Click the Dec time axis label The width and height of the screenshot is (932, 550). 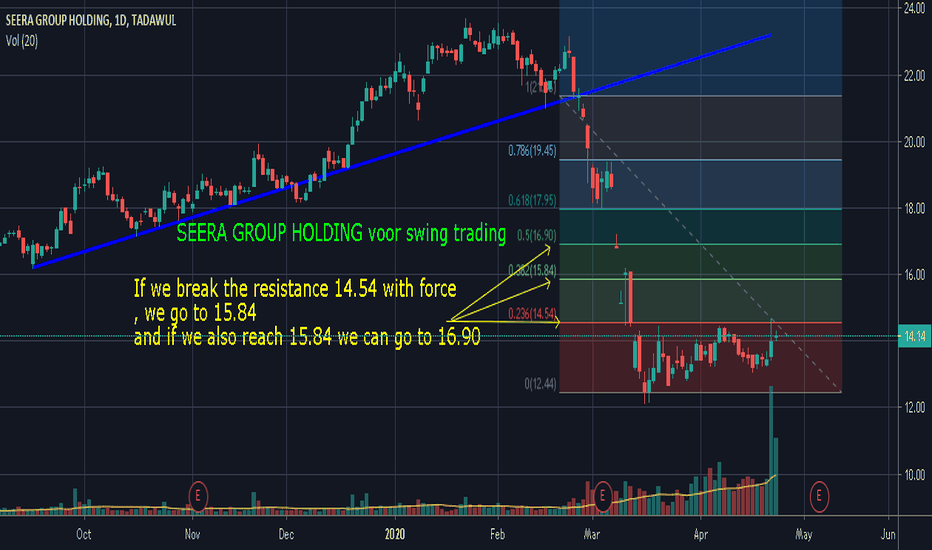pos(286,534)
